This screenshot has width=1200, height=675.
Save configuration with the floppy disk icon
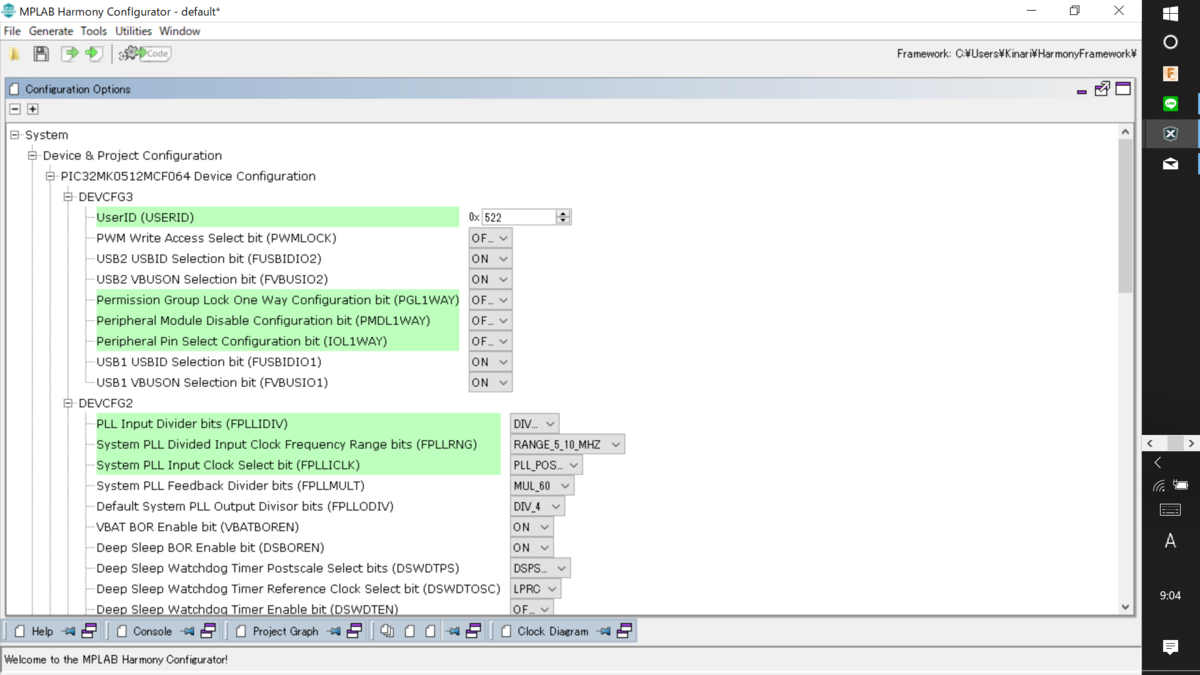41,54
